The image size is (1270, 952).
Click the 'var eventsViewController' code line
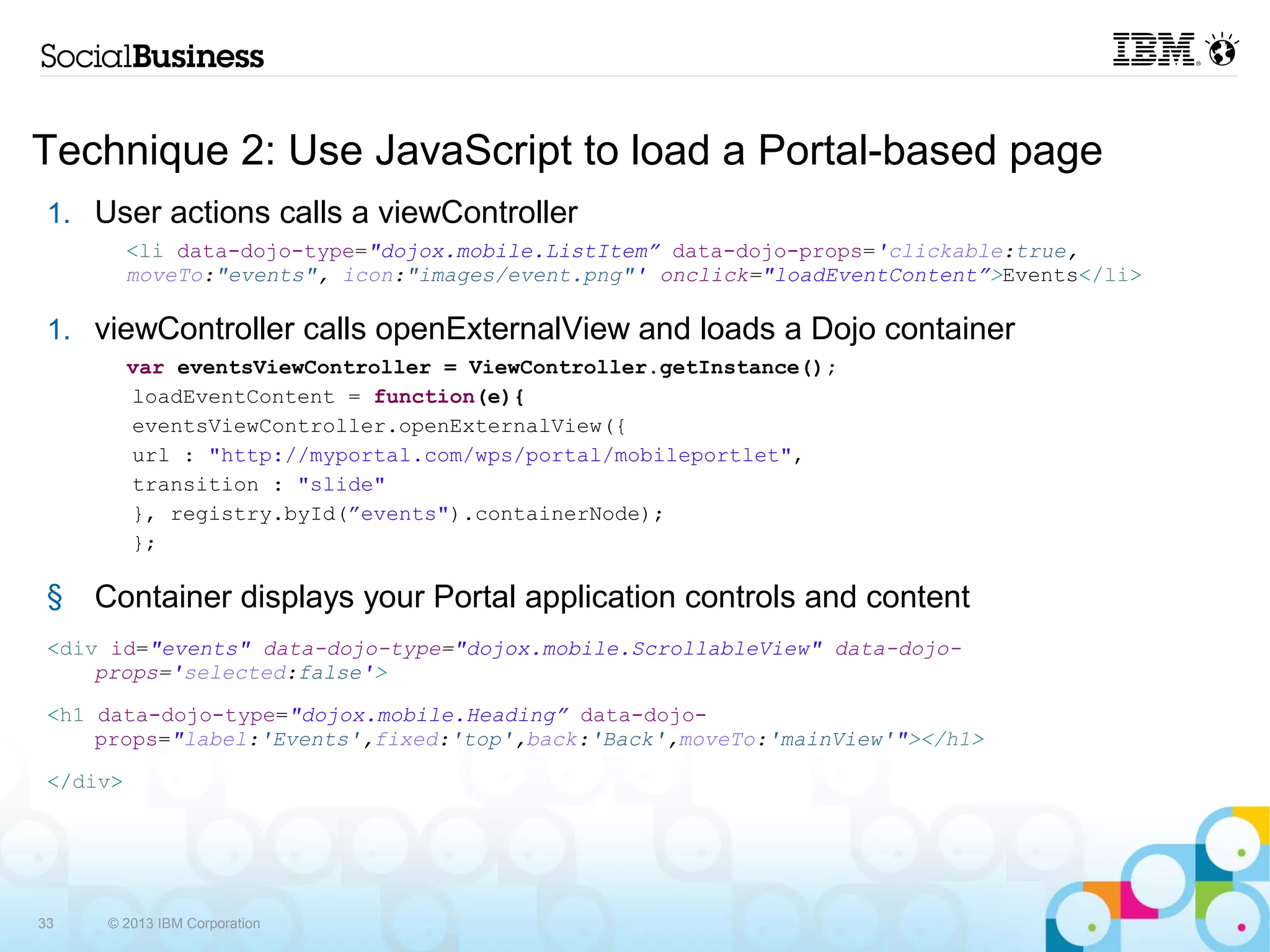(x=481, y=368)
